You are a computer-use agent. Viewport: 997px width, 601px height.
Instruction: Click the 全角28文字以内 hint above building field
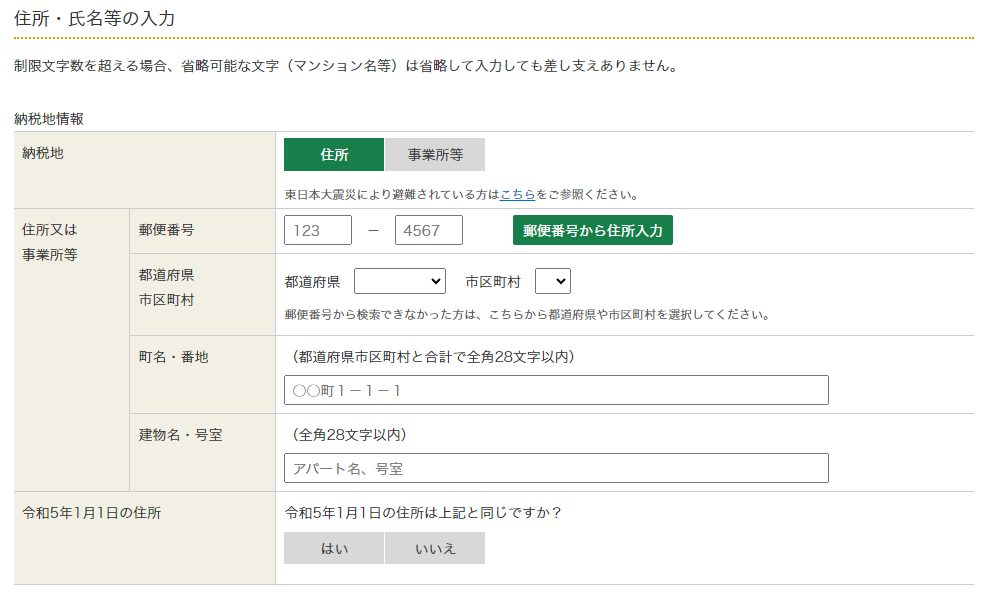pos(349,434)
